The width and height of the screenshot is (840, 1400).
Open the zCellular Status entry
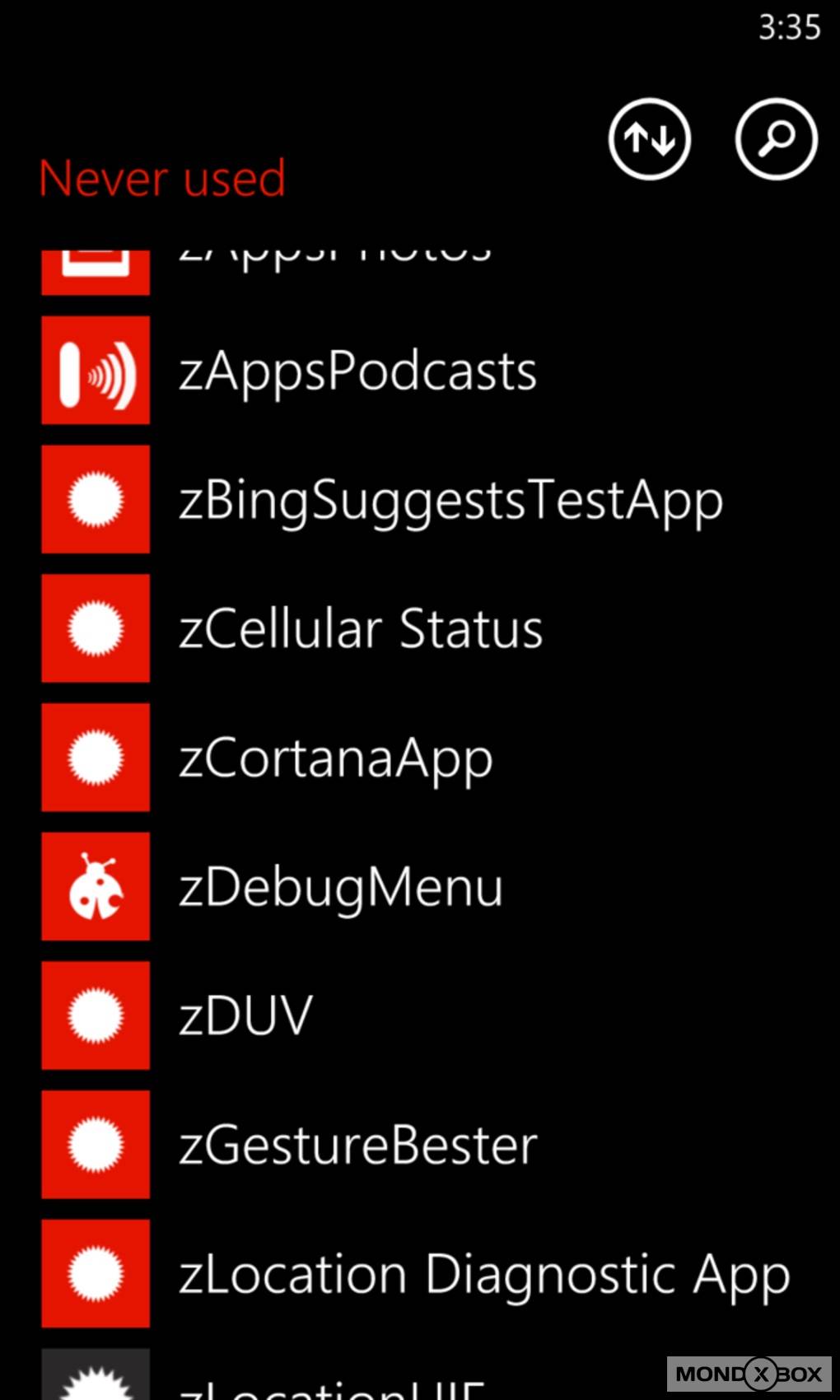[x=361, y=629]
